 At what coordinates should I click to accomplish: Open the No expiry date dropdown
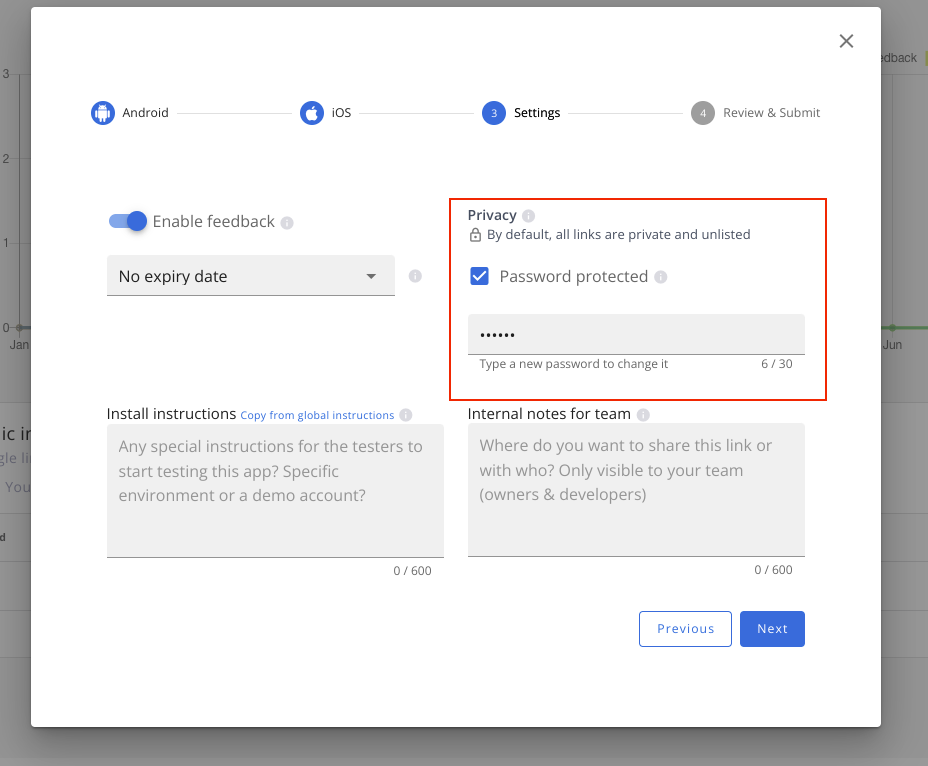(250, 276)
